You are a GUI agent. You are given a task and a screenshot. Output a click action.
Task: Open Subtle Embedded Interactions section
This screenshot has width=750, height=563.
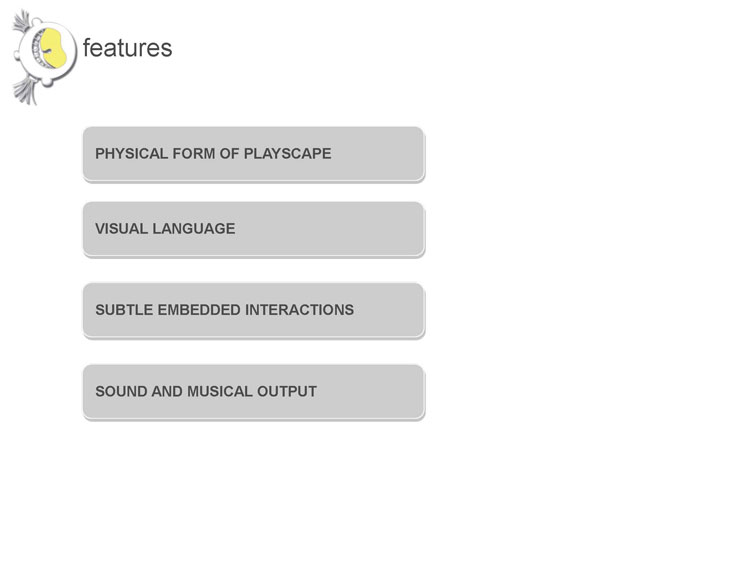point(254,310)
